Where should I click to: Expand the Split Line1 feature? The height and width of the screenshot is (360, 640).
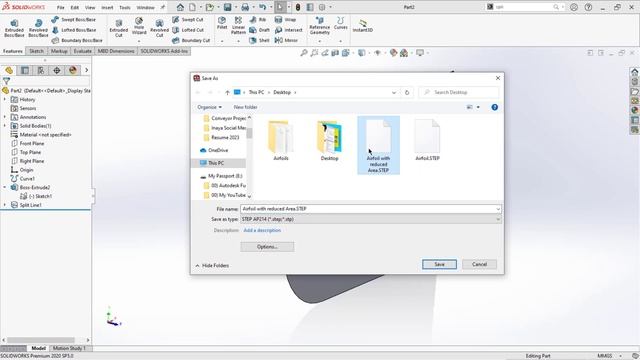pyautogui.click(x=5, y=205)
